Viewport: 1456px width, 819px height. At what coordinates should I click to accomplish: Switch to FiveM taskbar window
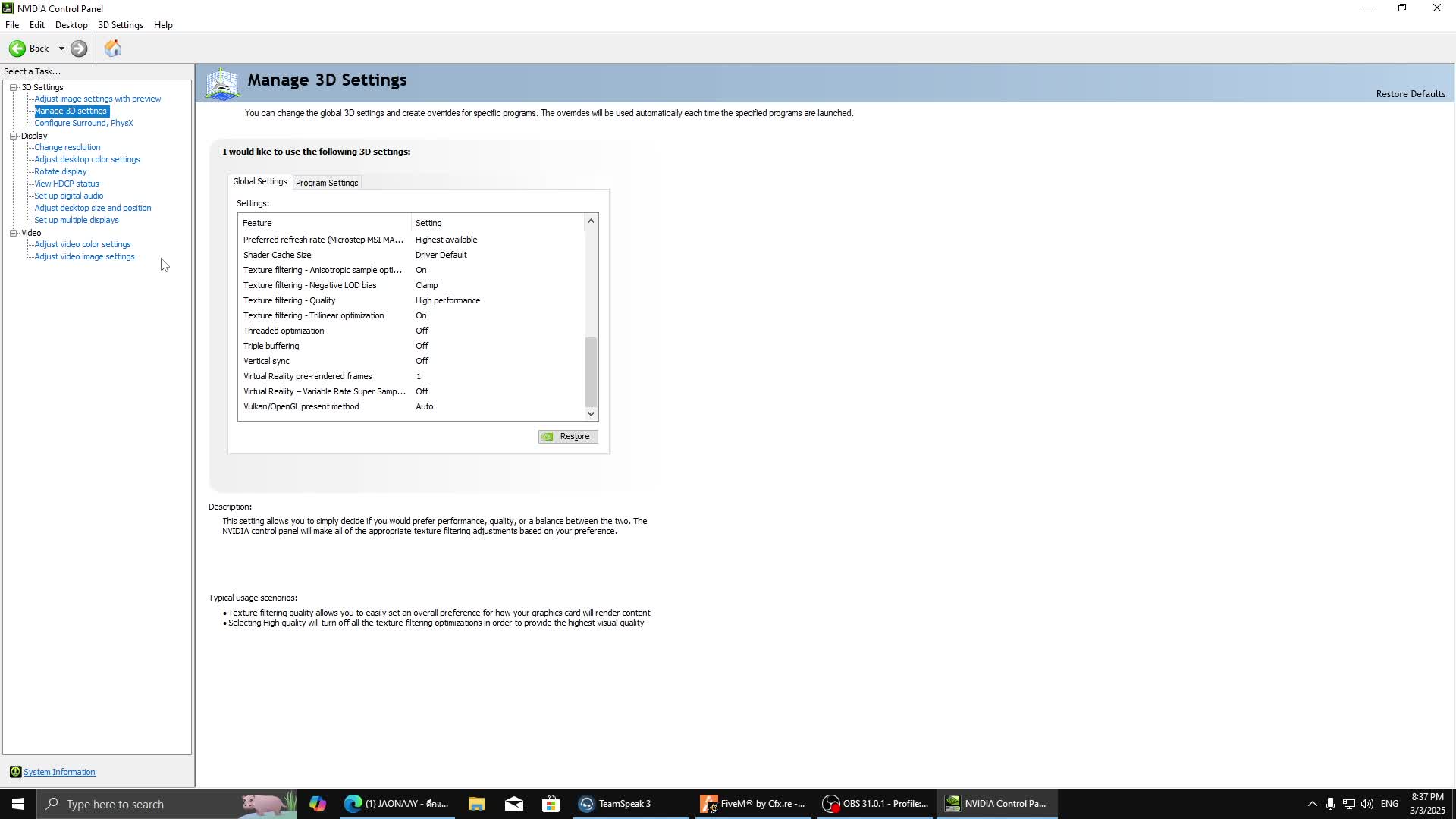click(x=752, y=804)
